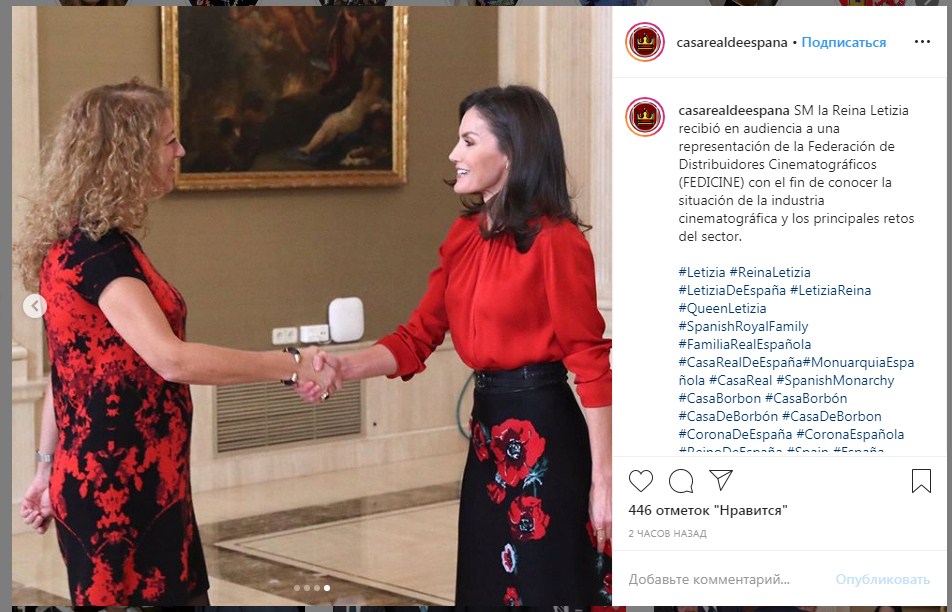This screenshot has width=952, height=612.
Task: Open the three dots post options menu
Action: (922, 42)
